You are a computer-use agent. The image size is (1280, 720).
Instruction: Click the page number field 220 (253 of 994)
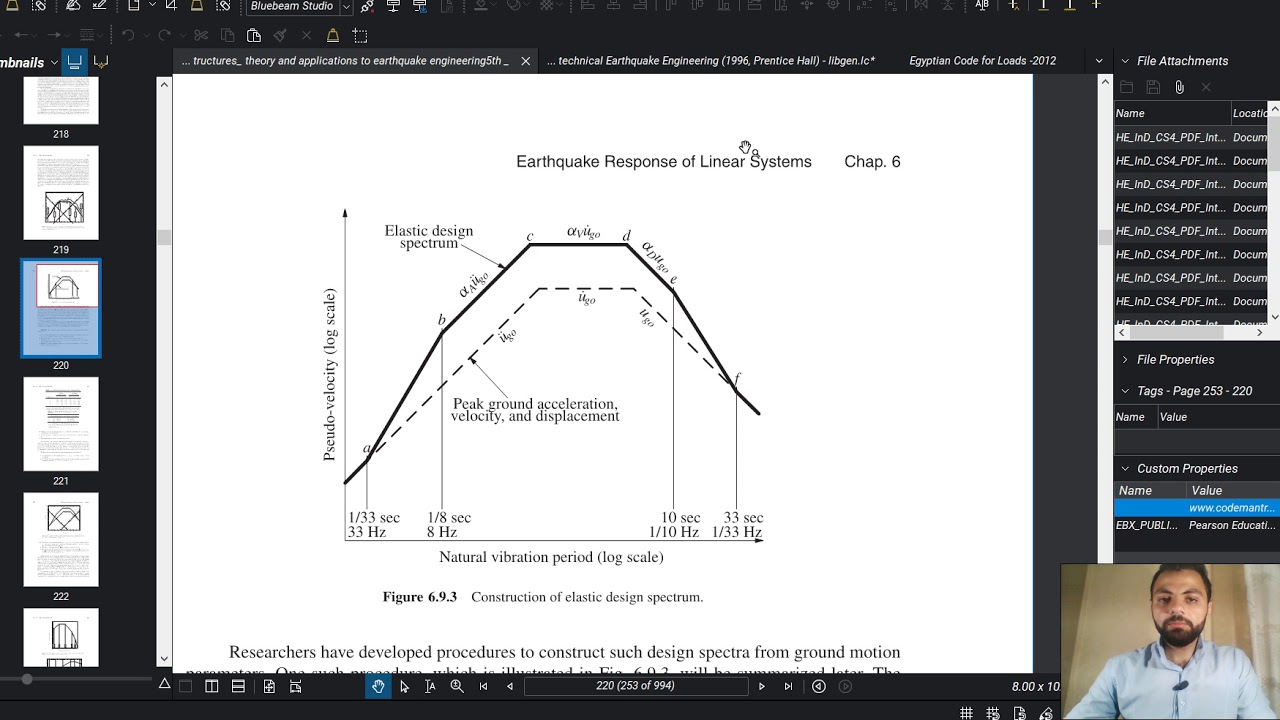tap(635, 686)
